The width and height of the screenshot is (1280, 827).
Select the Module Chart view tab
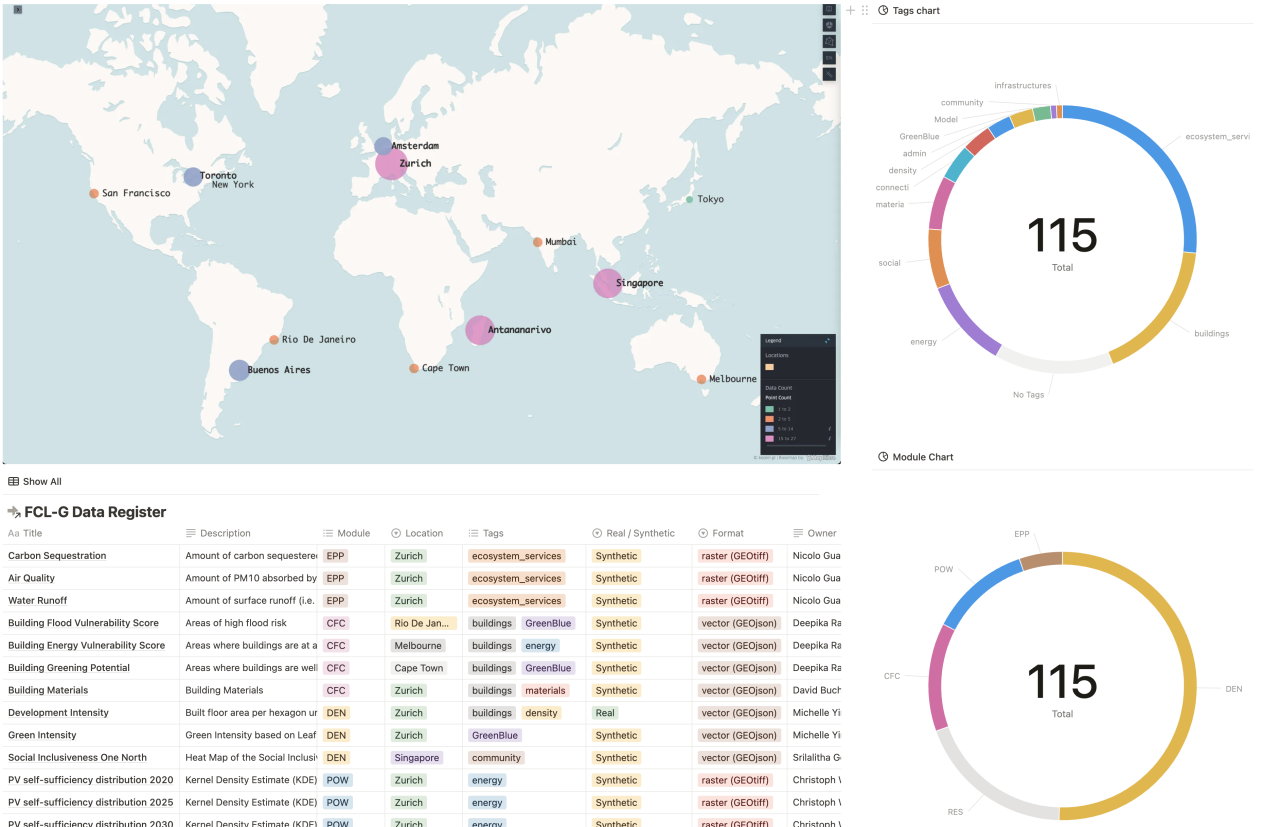click(x=915, y=457)
